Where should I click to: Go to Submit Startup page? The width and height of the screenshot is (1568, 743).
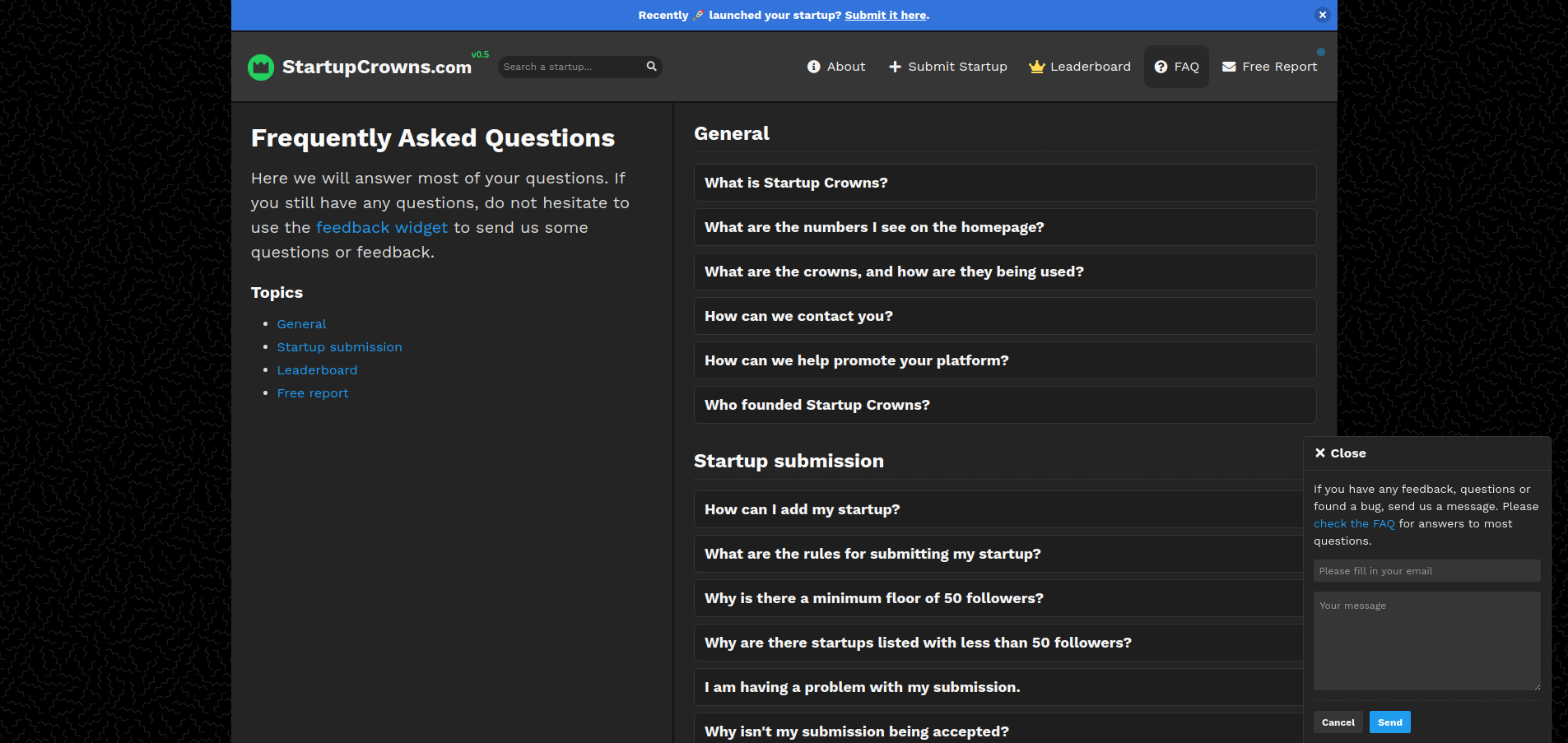click(x=948, y=67)
